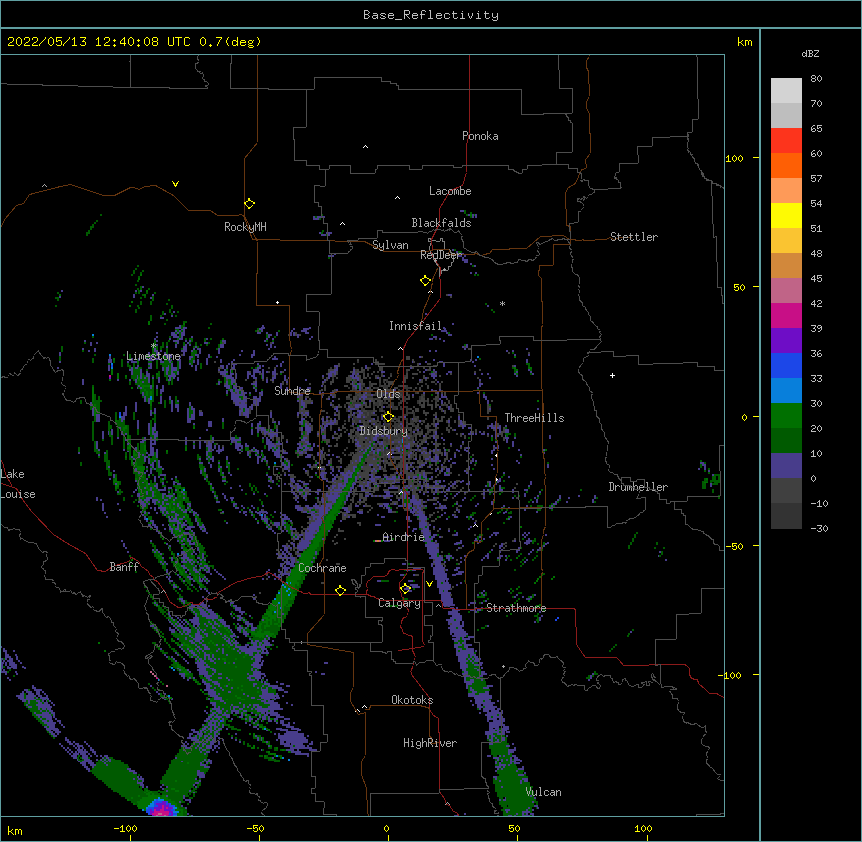The height and width of the screenshot is (842, 862).
Task: Click the ThreeHills town label
Action: click(x=534, y=418)
